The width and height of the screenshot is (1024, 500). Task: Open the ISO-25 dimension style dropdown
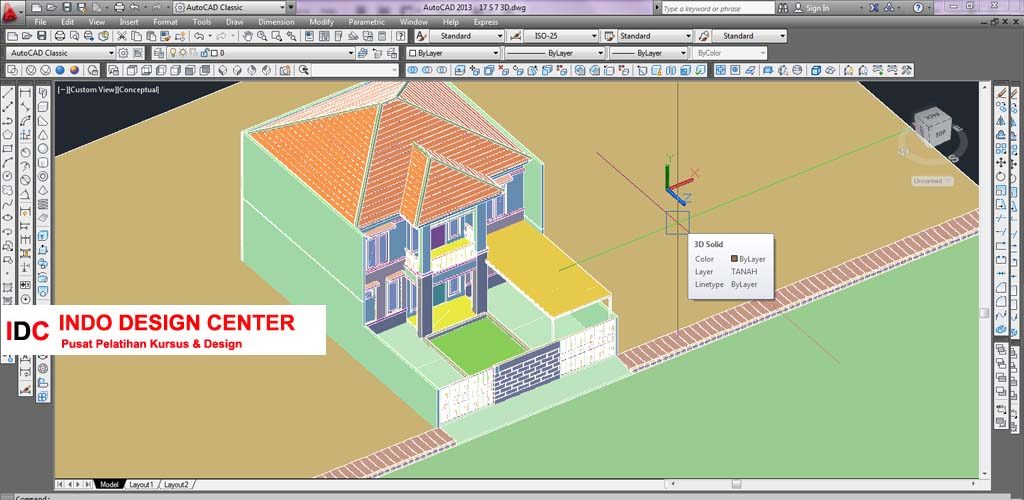pyautogui.click(x=594, y=36)
